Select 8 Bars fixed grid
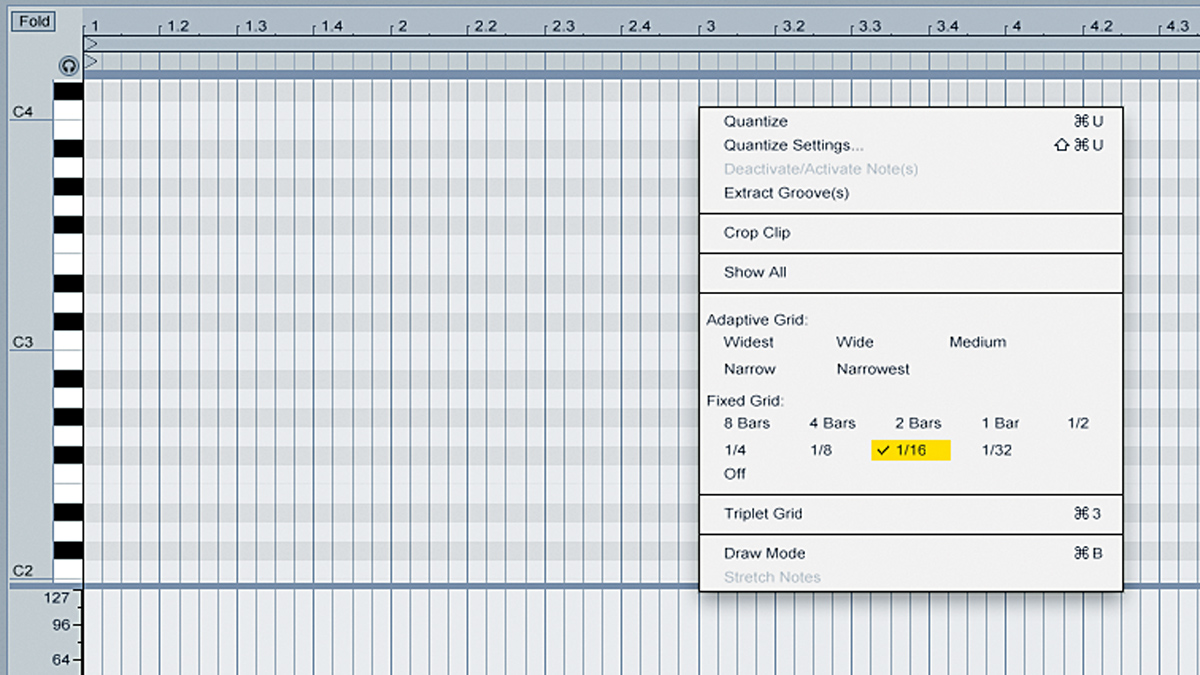Viewport: 1200px width, 675px height. (x=747, y=423)
